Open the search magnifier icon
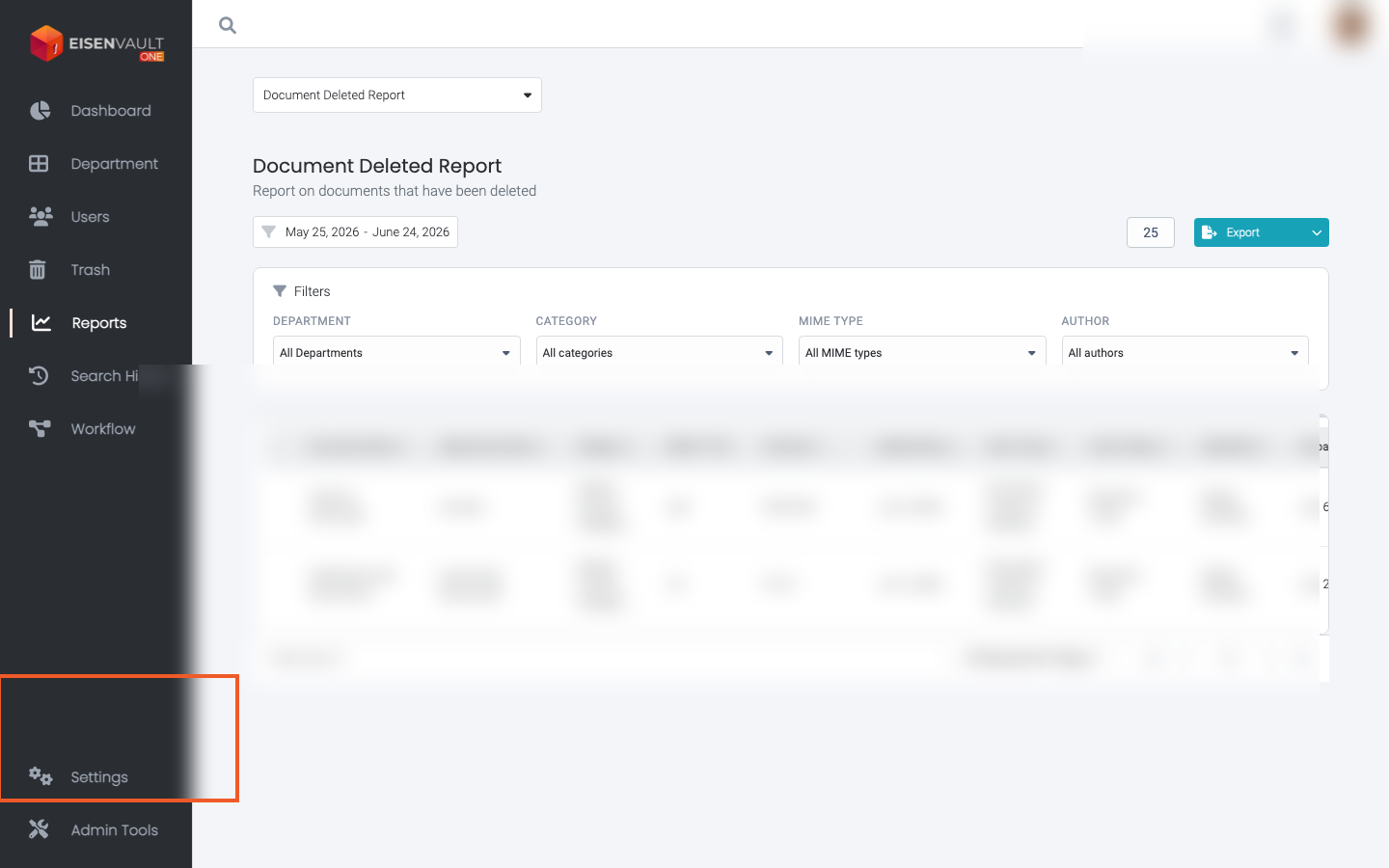This screenshot has width=1389, height=868. point(228,25)
